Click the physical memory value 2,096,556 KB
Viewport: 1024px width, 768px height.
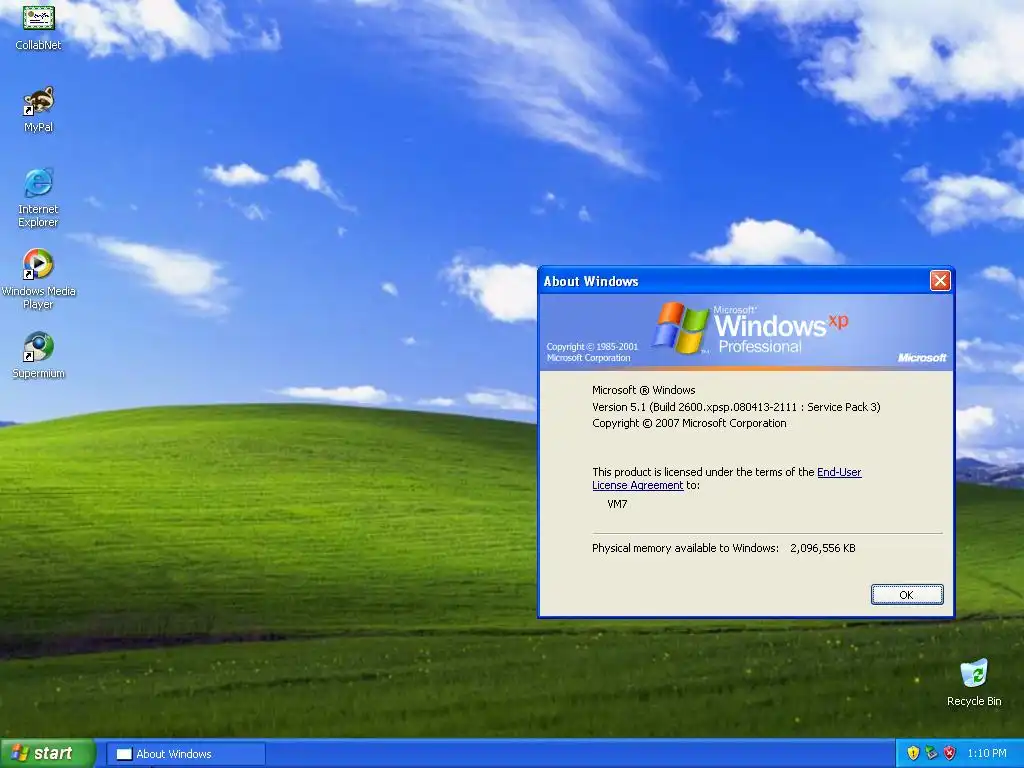[823, 548]
